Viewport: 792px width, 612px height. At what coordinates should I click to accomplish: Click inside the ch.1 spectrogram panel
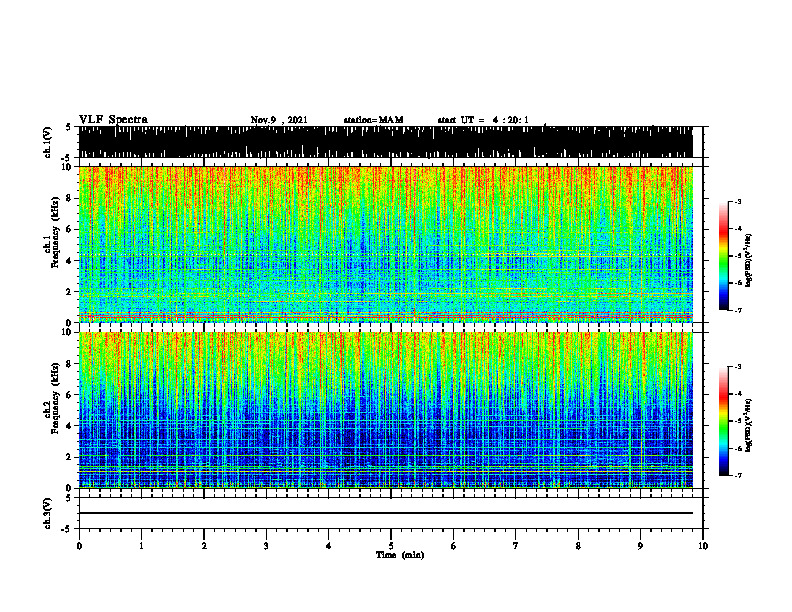coord(385,244)
